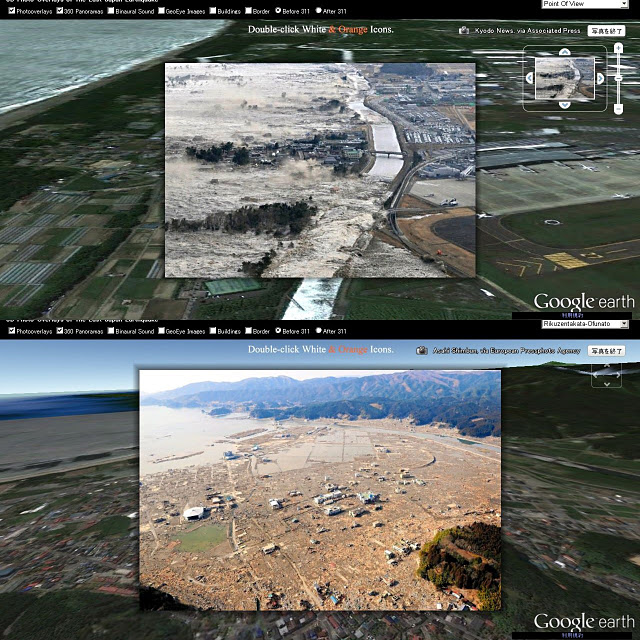Click faded navigator control in Asahi Shimbun view
The height and width of the screenshot is (640, 640).
click(x=607, y=376)
